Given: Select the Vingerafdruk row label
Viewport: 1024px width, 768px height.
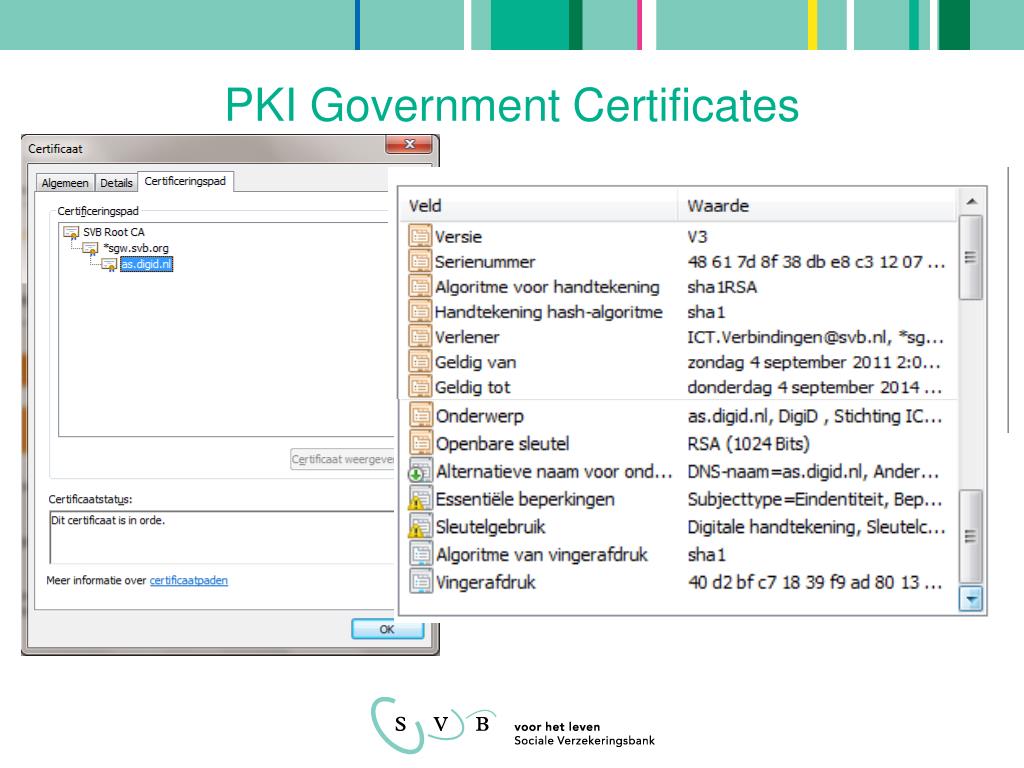Looking at the screenshot, I should [486, 582].
